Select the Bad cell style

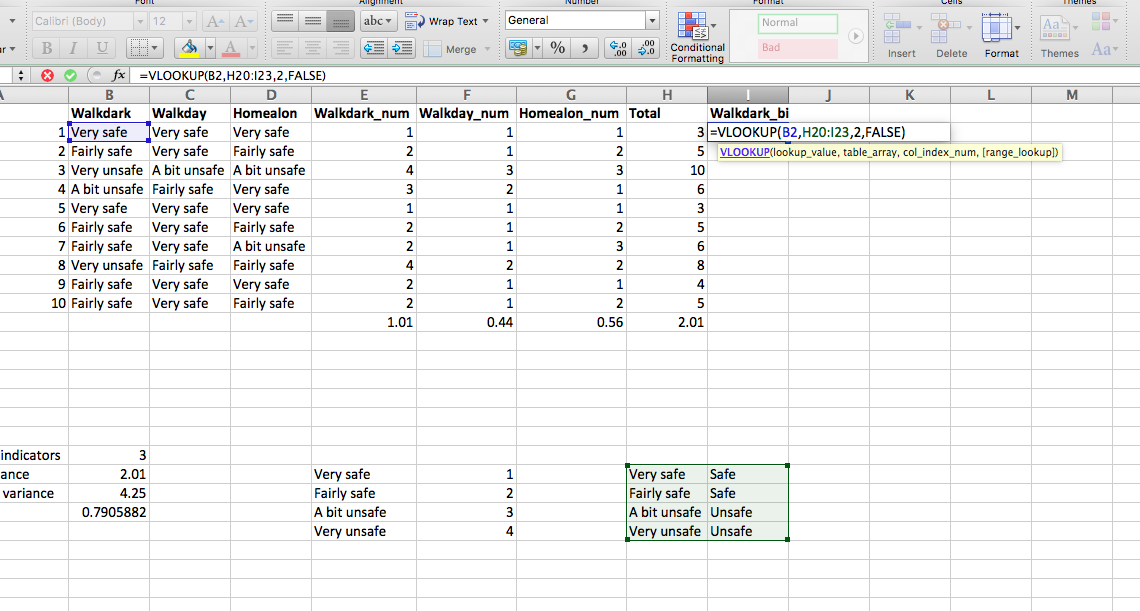(x=797, y=47)
